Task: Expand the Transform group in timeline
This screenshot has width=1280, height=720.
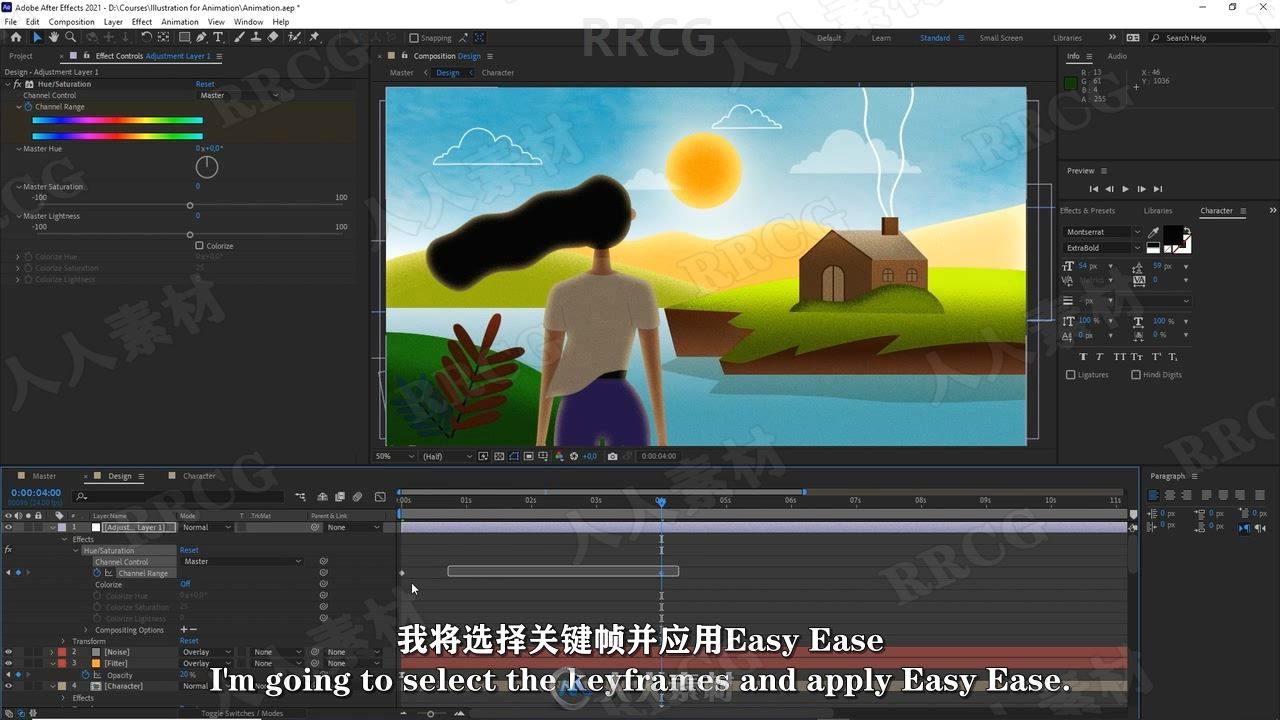Action: click(64, 641)
